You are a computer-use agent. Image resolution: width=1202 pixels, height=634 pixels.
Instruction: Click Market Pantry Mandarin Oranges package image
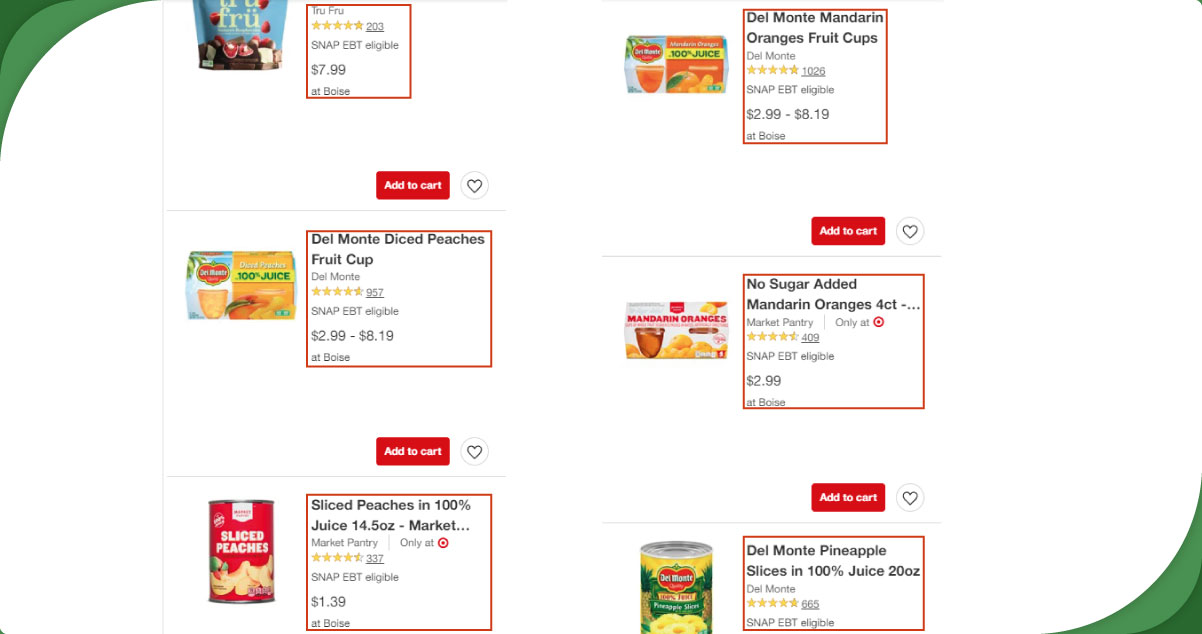click(x=676, y=330)
